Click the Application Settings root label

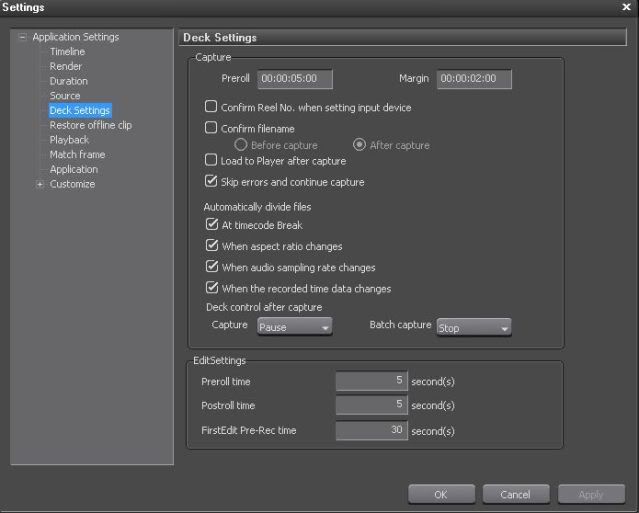click(76, 37)
